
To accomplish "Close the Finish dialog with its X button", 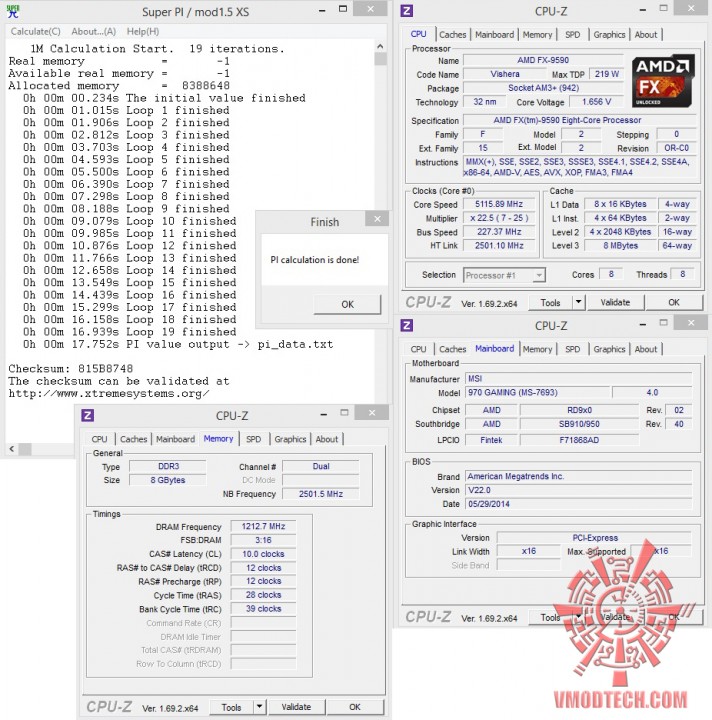I will tap(377, 219).
